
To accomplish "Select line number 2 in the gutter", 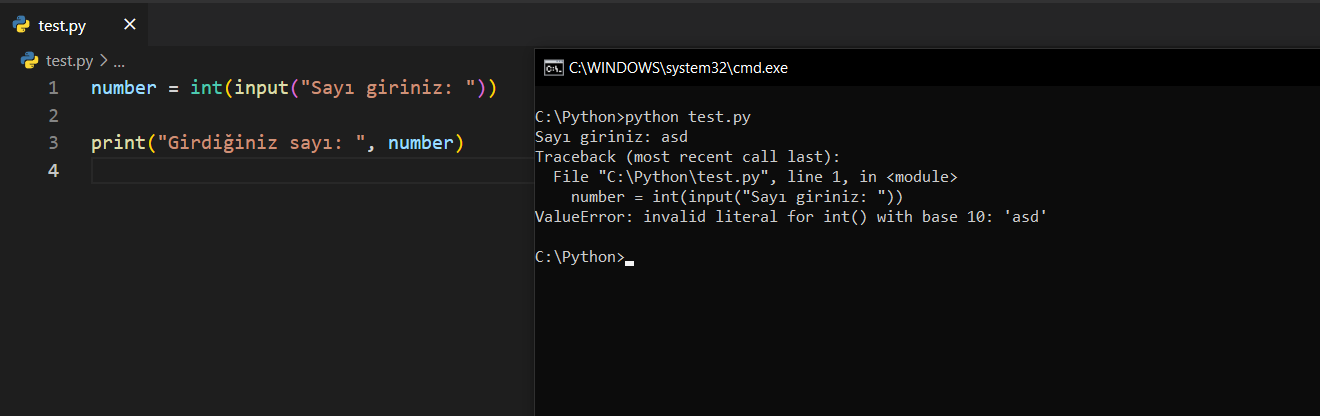I will coord(52,116).
